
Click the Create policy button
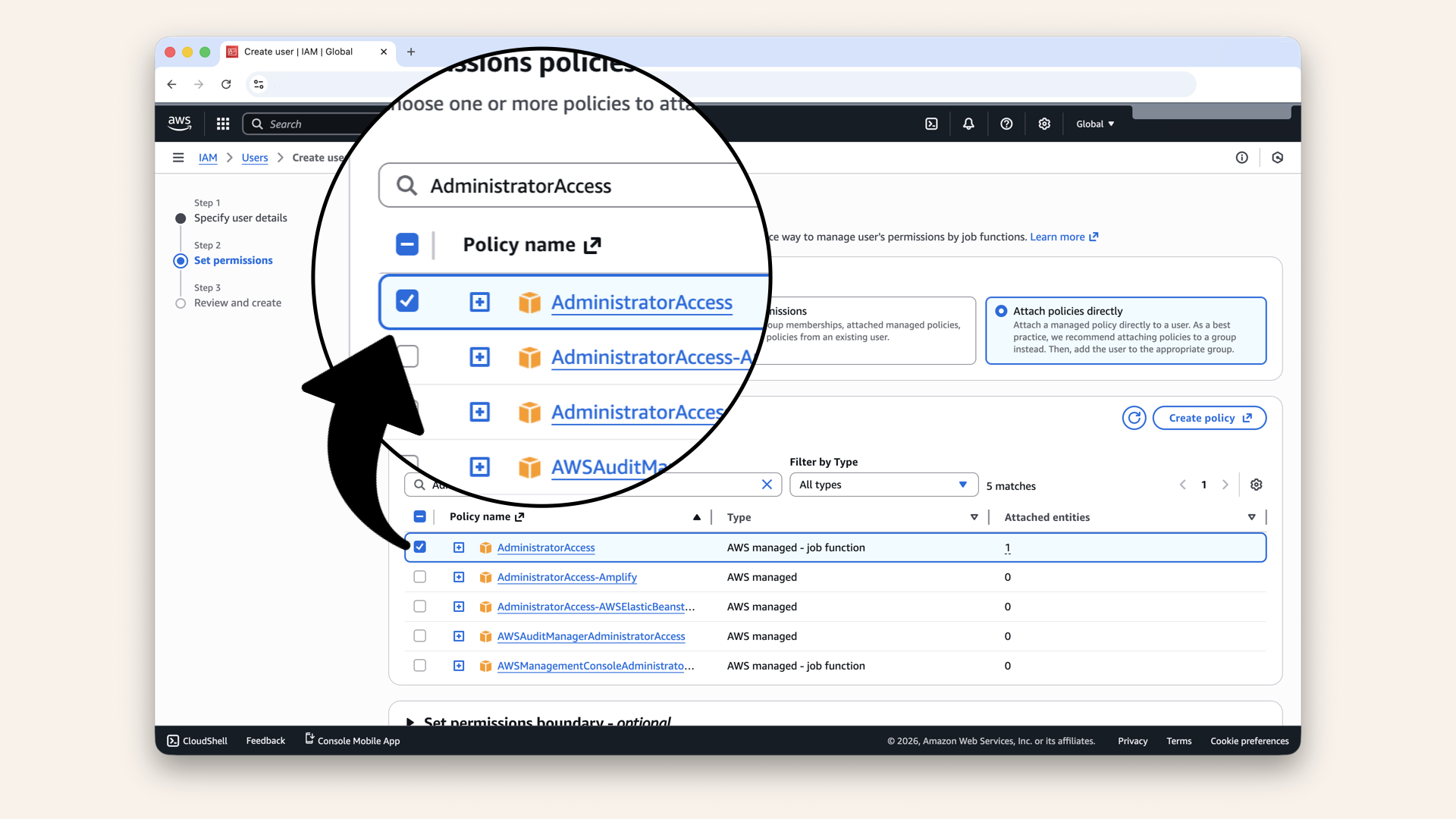click(1209, 418)
